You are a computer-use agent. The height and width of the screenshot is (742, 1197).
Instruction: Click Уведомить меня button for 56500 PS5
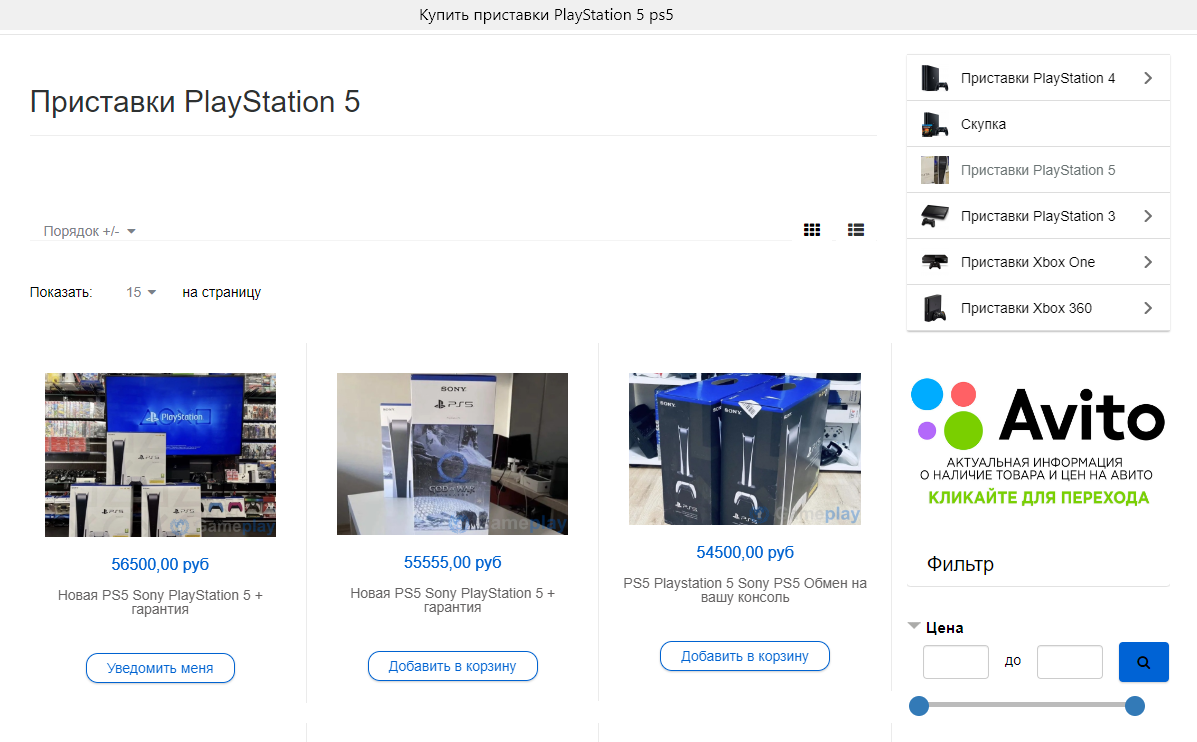(160, 668)
